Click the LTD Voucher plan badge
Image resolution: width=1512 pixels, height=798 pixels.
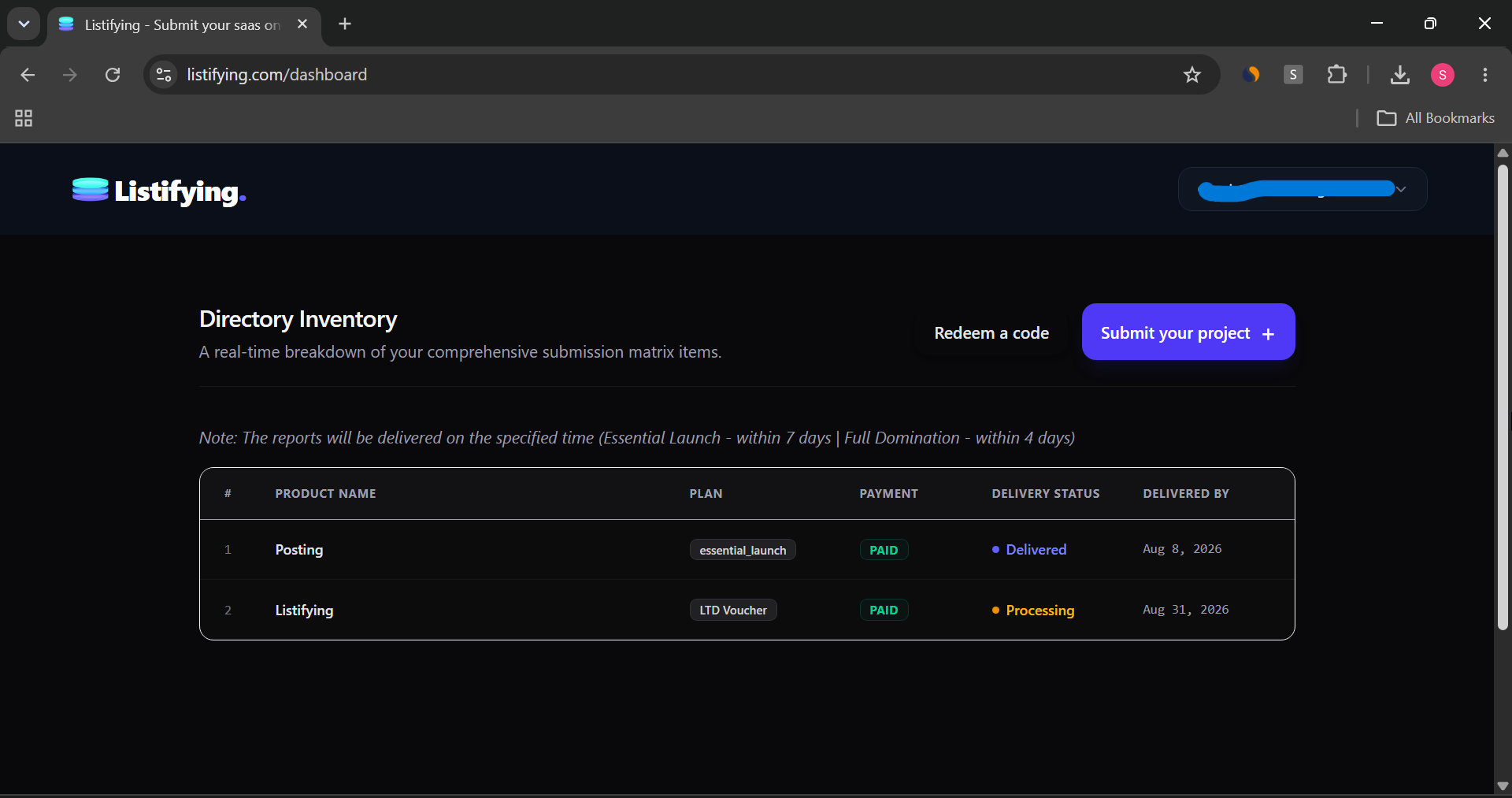tap(733, 611)
